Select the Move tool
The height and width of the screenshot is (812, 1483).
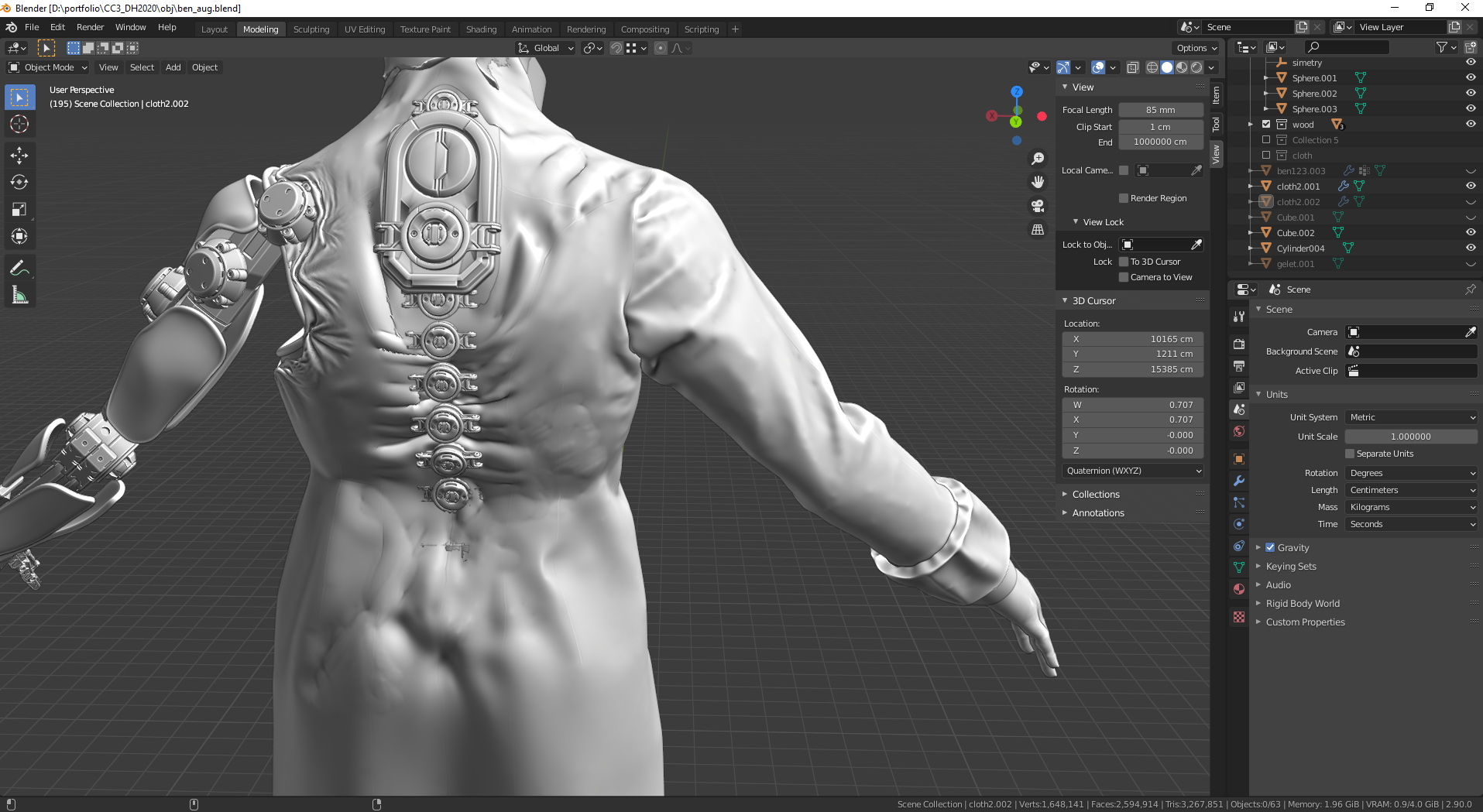[19, 156]
